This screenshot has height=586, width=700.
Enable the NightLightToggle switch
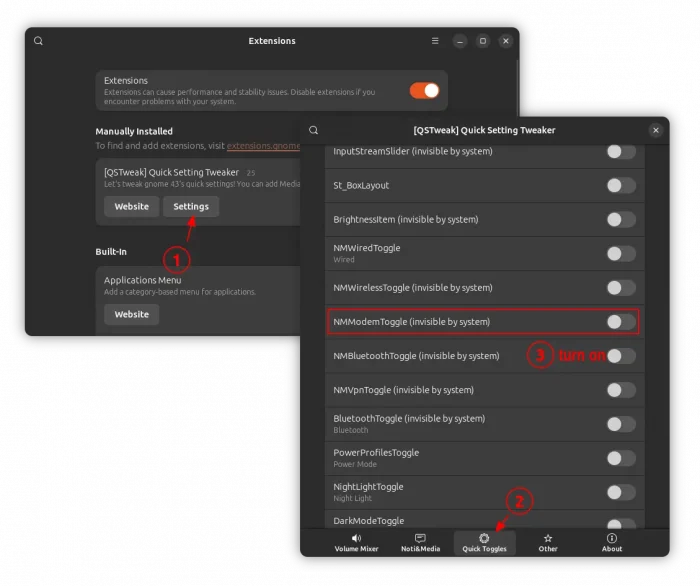click(x=621, y=491)
